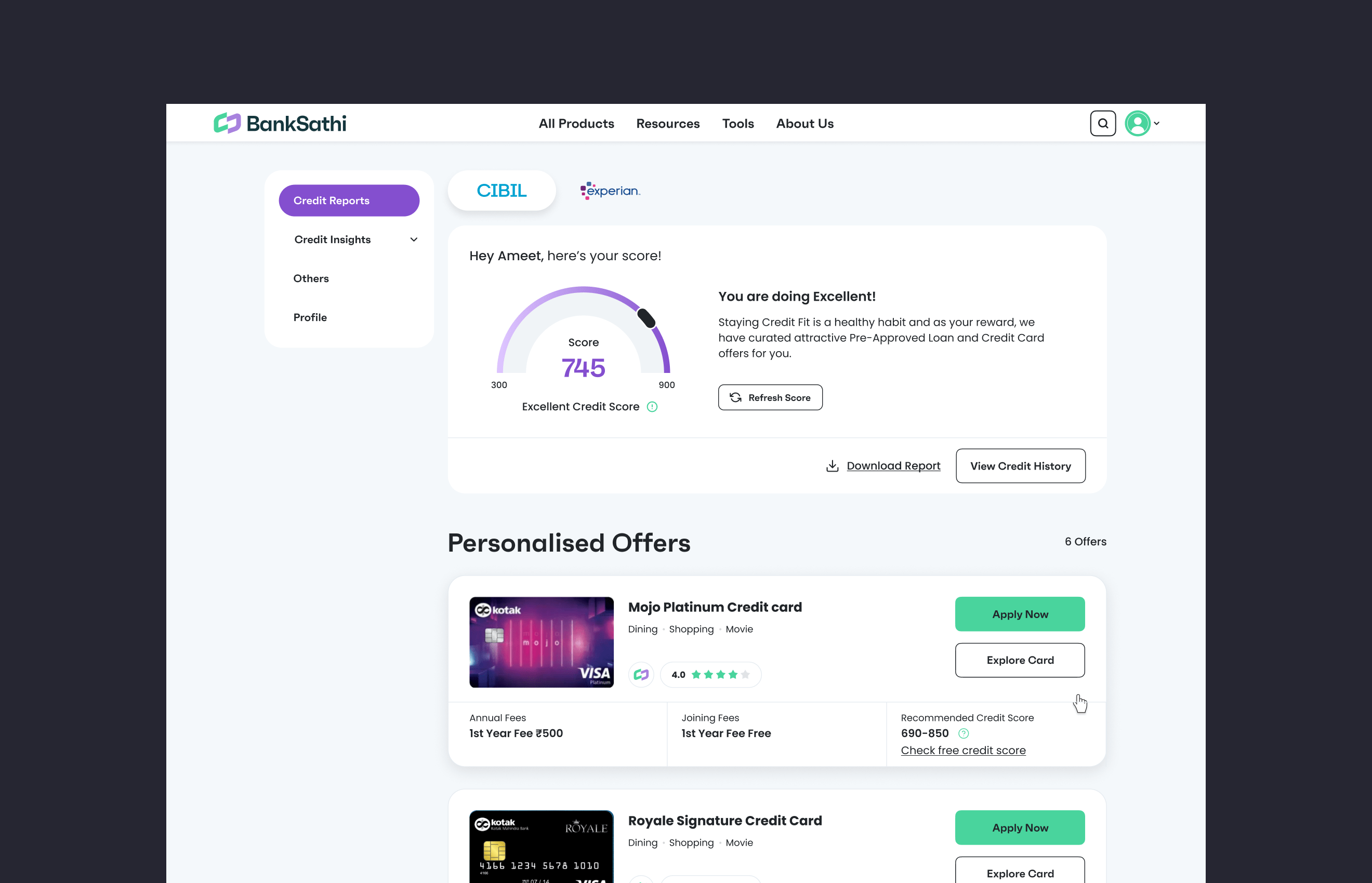Image resolution: width=1372 pixels, height=883 pixels.
Task: Switch to the Experian tab
Action: tap(610, 191)
